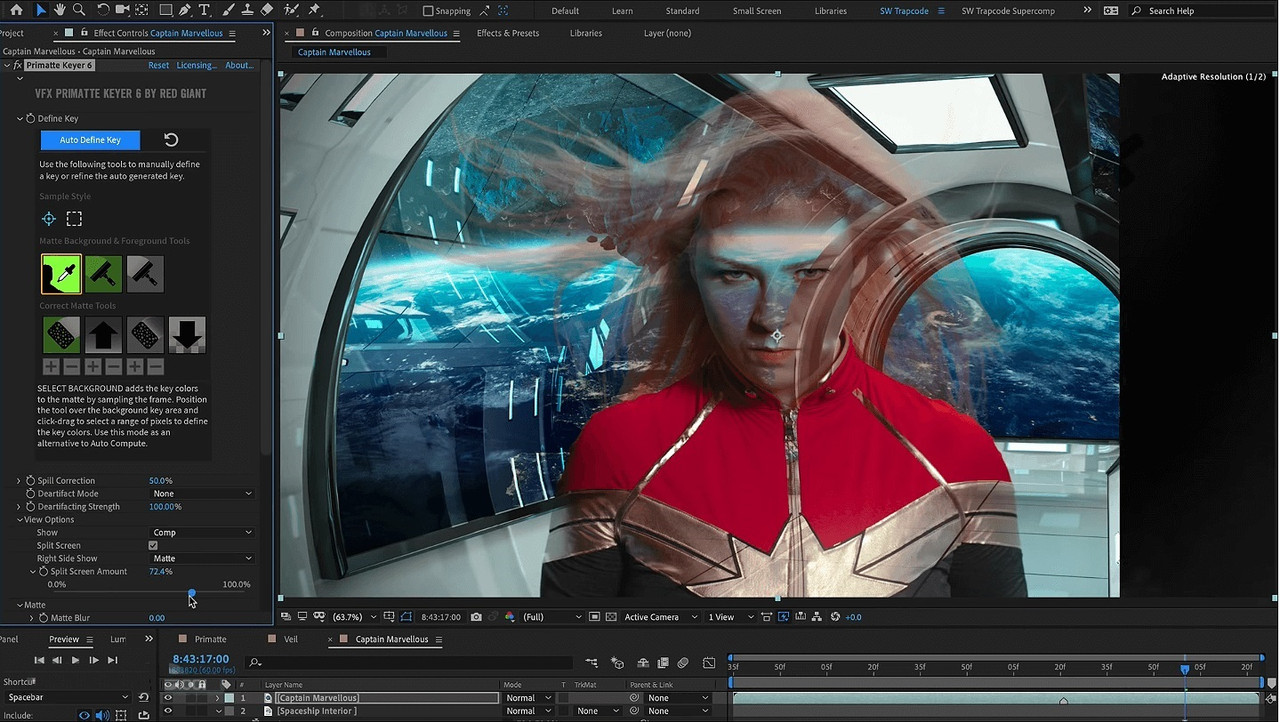The height and width of the screenshot is (722, 1280).
Task: Open the Right Side Show dropdown
Action: point(200,558)
